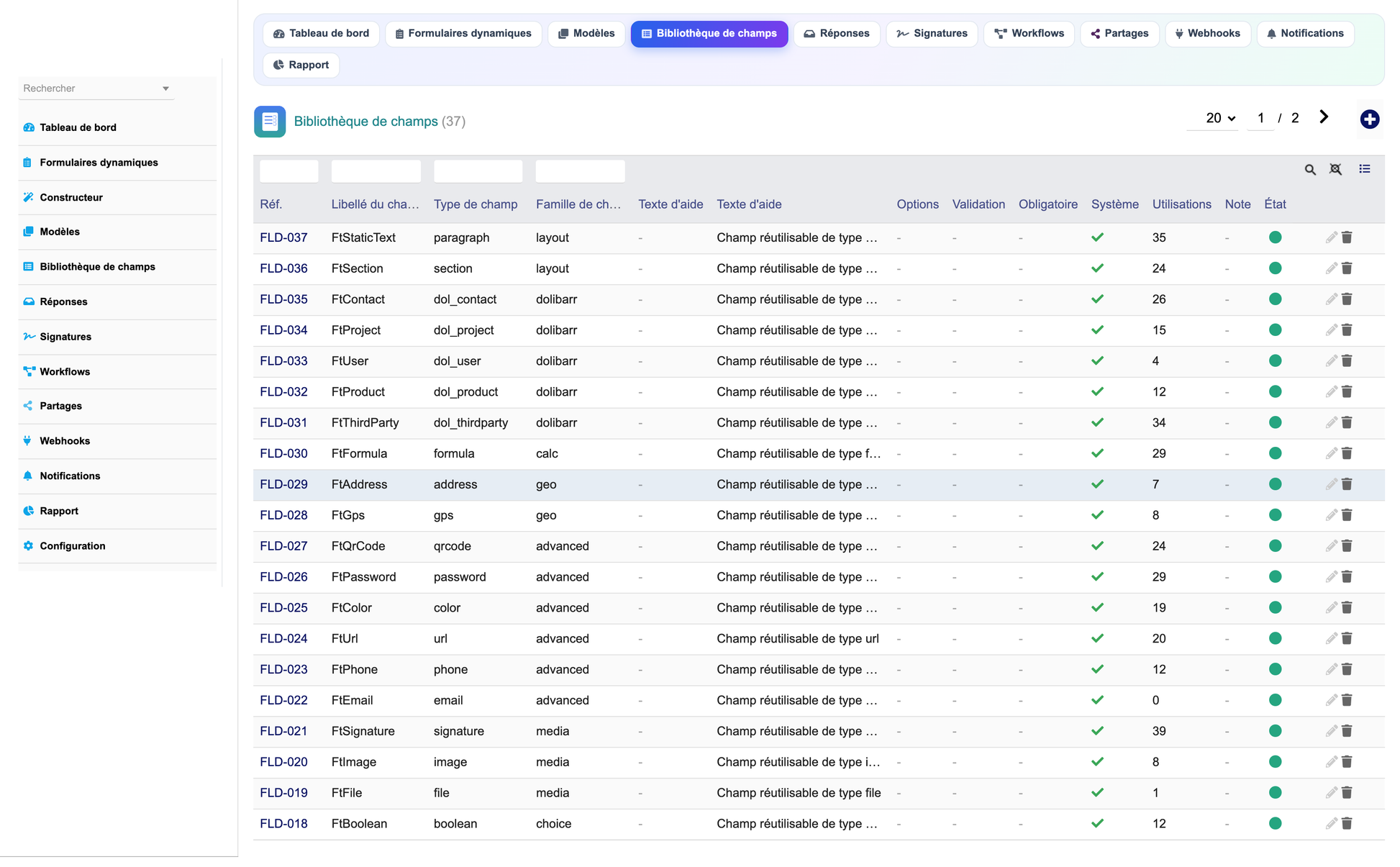Click the green status dot for FLD-023
The height and width of the screenshot is (867, 1400).
pyautogui.click(x=1275, y=670)
